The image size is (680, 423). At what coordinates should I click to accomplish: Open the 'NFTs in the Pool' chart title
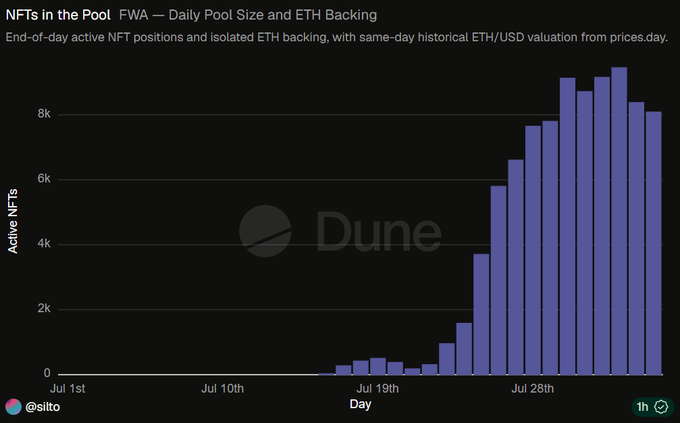pyautogui.click(x=58, y=15)
